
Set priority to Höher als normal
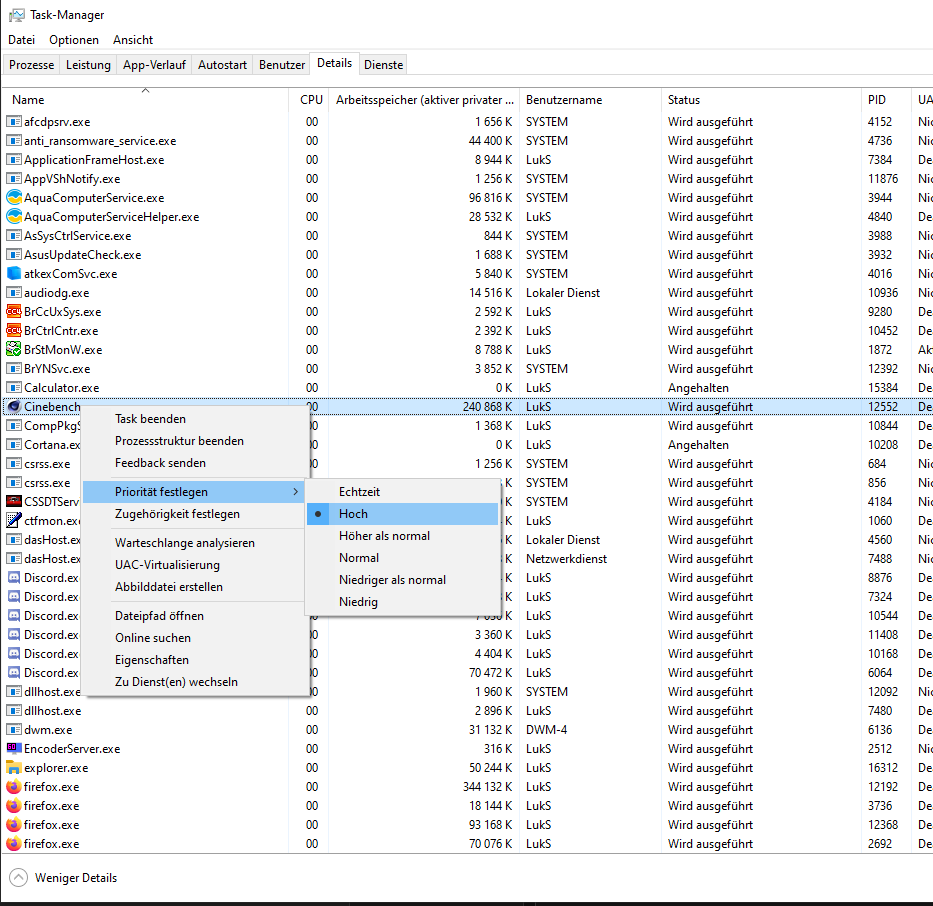click(402, 536)
